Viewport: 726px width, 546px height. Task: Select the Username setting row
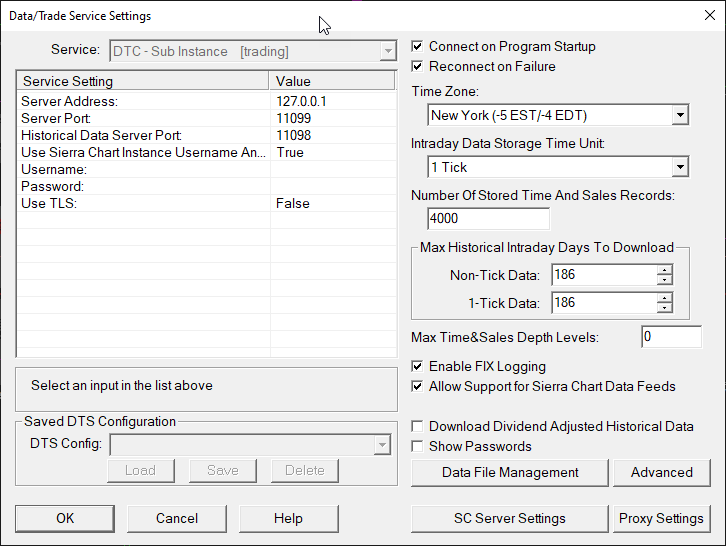(x=207, y=169)
